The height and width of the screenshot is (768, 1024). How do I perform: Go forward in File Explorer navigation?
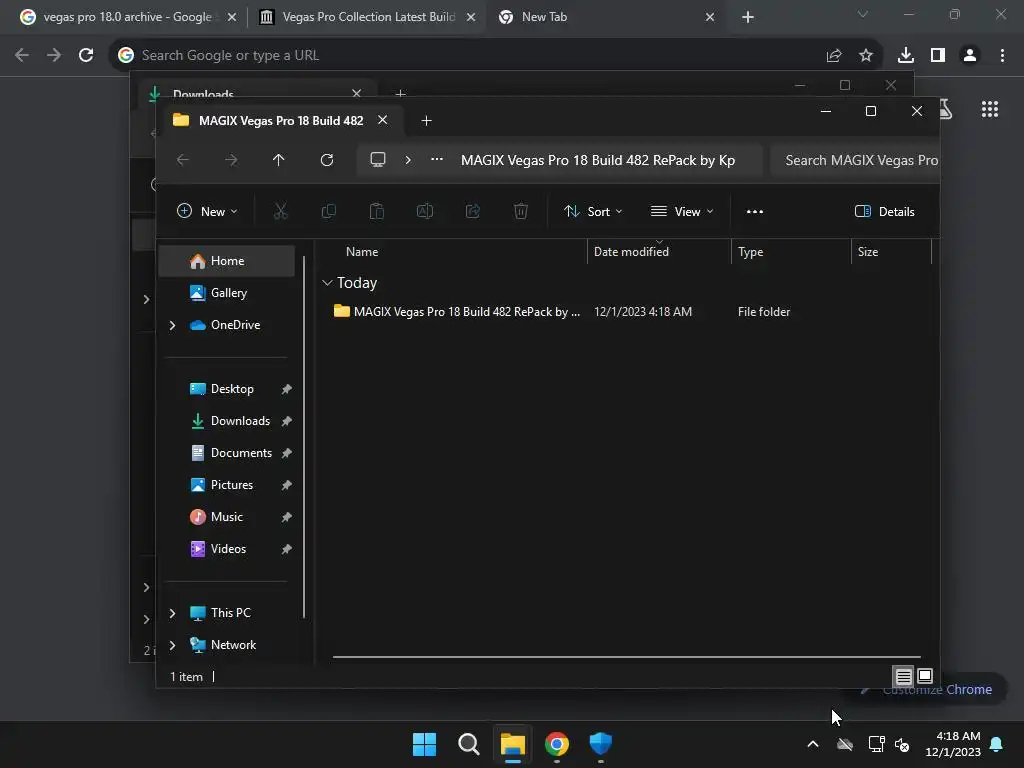[231, 160]
